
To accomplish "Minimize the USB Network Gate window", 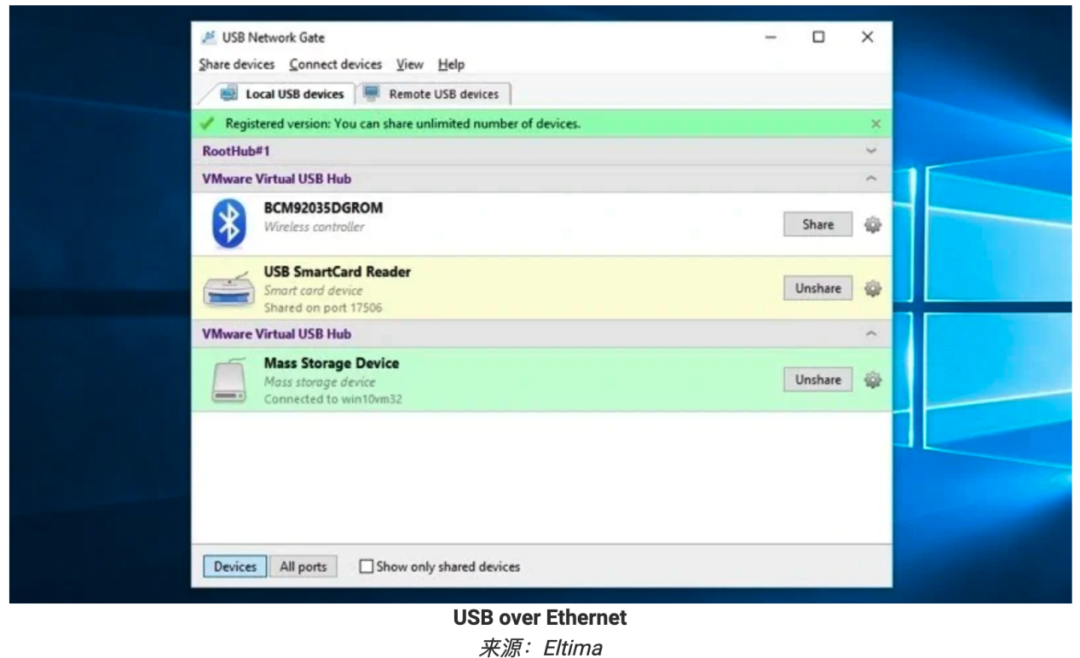I will pyautogui.click(x=771, y=37).
